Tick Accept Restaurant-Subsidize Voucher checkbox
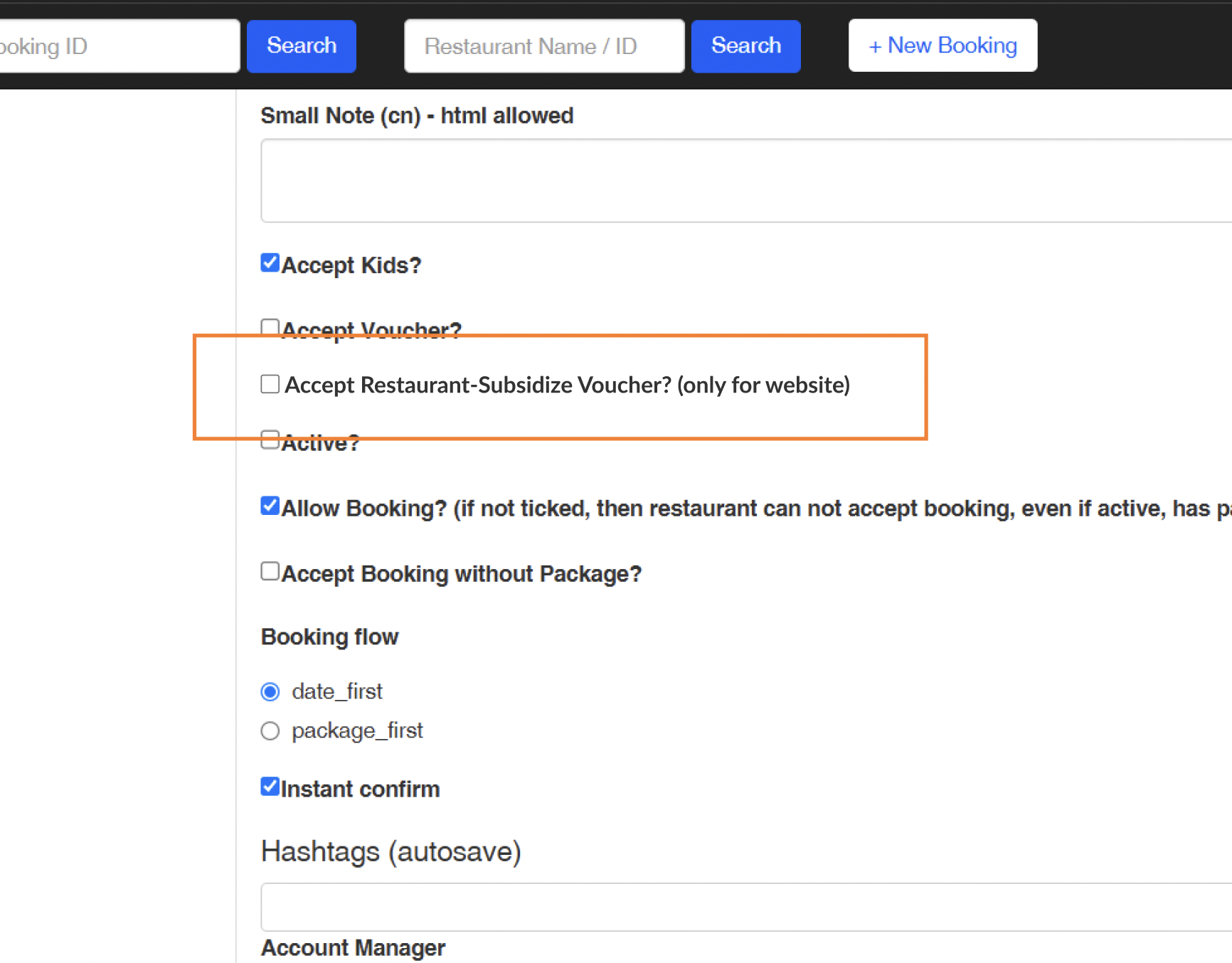The width and height of the screenshot is (1232, 963). click(x=270, y=384)
